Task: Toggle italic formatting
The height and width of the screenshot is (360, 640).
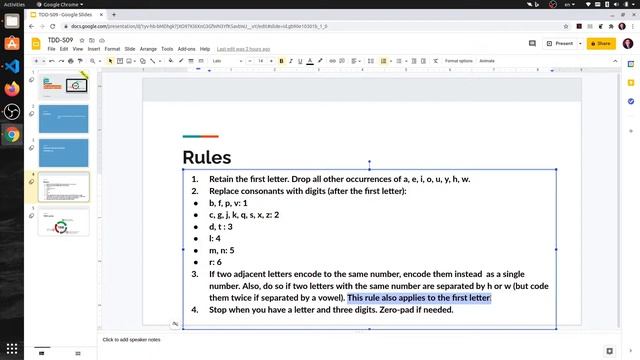Action: (291, 61)
